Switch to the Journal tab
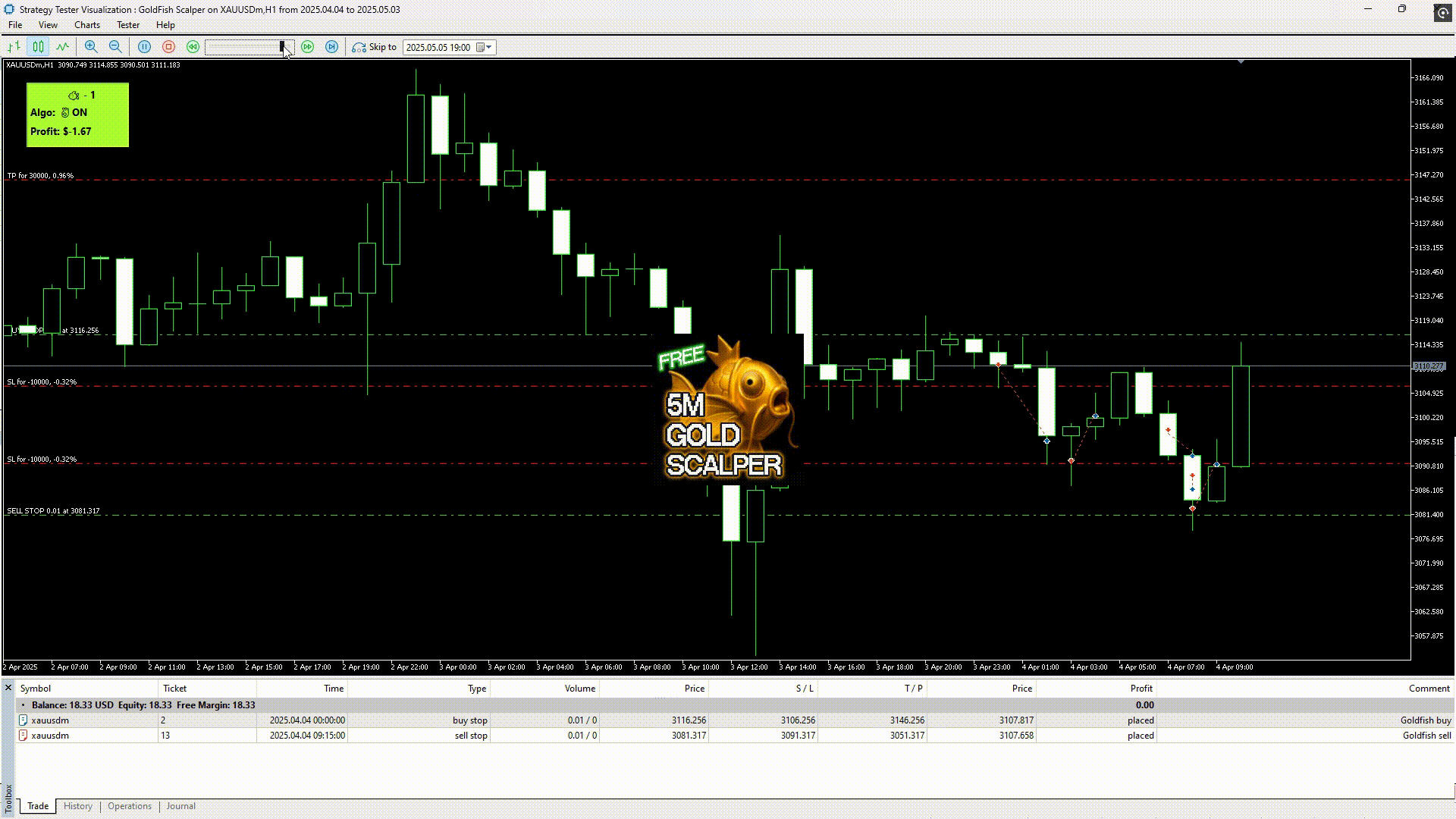Viewport: 1456px width, 819px height. [181, 806]
